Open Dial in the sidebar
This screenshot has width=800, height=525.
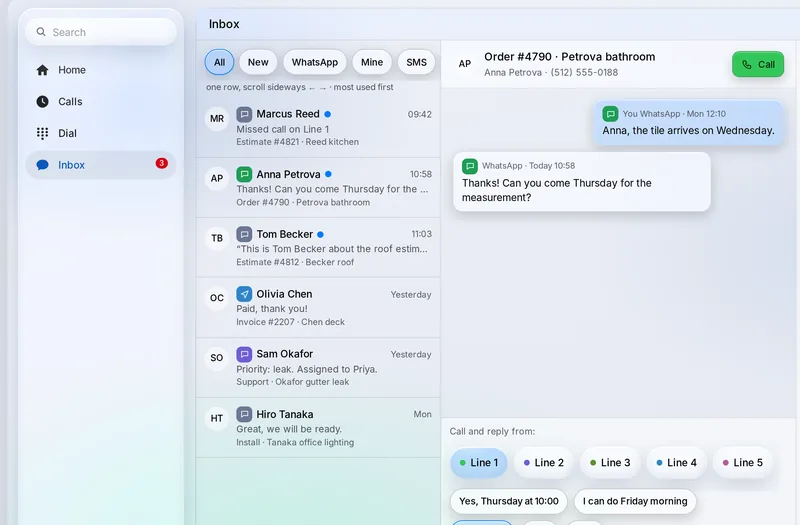[101, 133]
